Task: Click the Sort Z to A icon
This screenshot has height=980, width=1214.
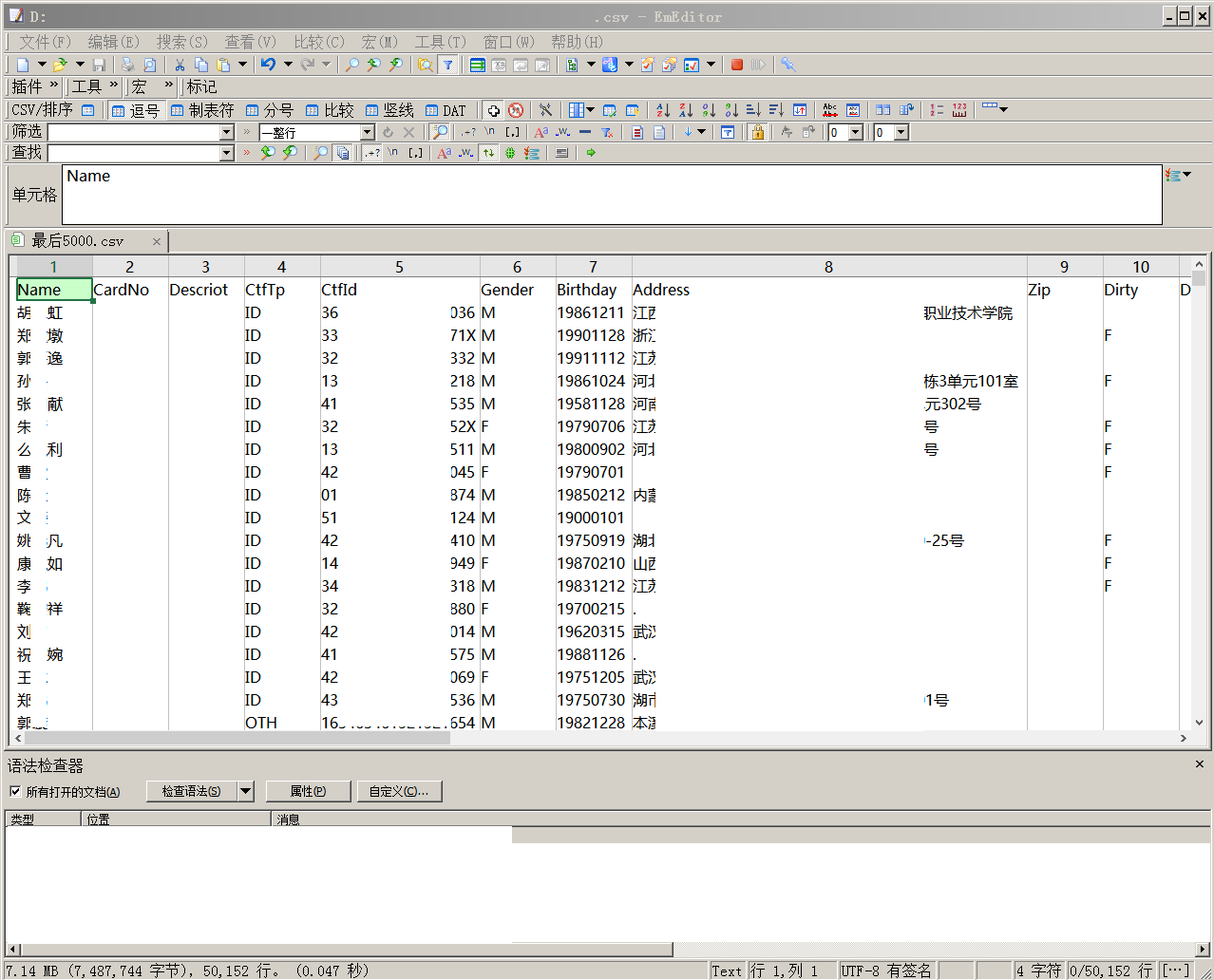Action: pos(686,110)
